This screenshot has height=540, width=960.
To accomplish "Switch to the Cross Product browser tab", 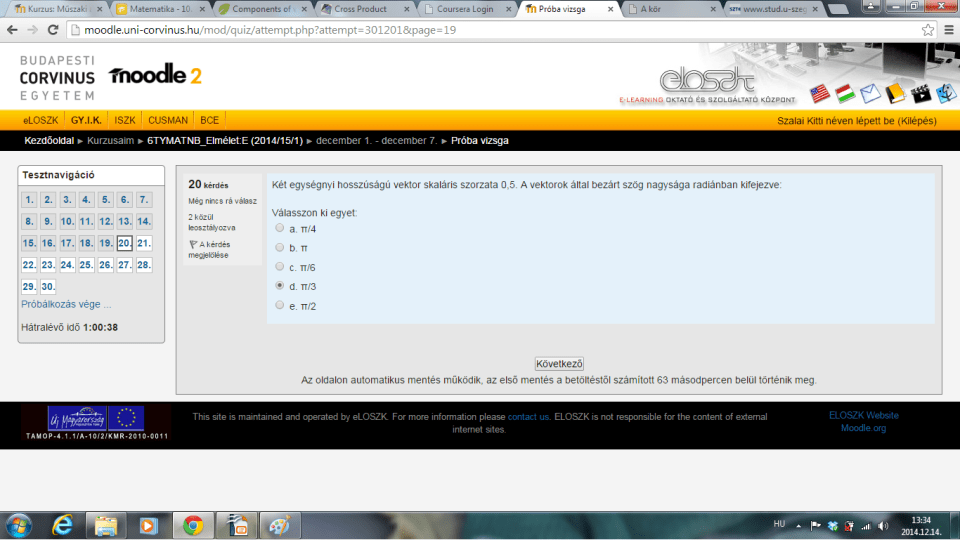I will 362,9.
